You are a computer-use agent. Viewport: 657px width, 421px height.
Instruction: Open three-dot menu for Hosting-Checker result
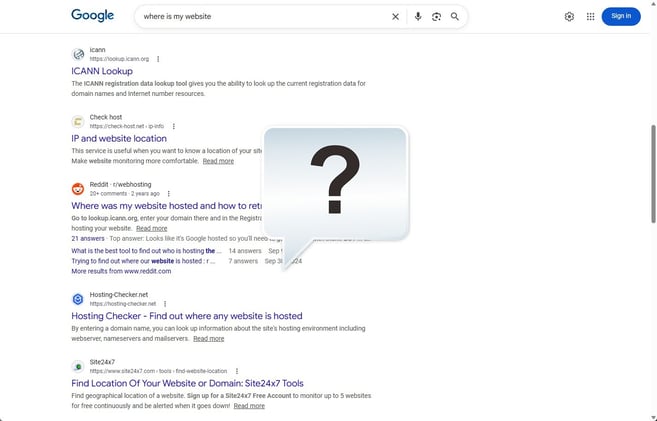pos(165,304)
